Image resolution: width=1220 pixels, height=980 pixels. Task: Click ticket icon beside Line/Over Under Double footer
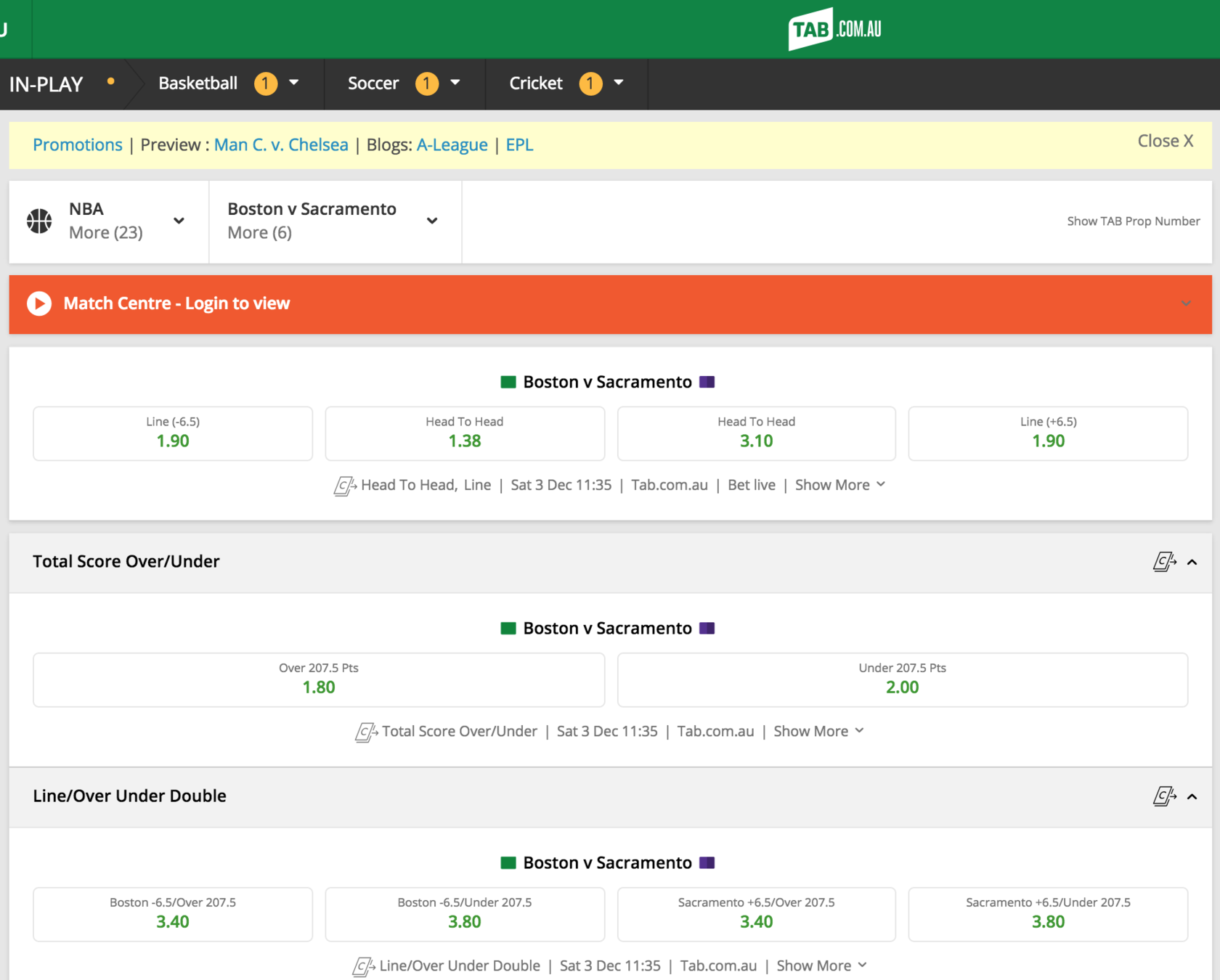[x=363, y=966]
